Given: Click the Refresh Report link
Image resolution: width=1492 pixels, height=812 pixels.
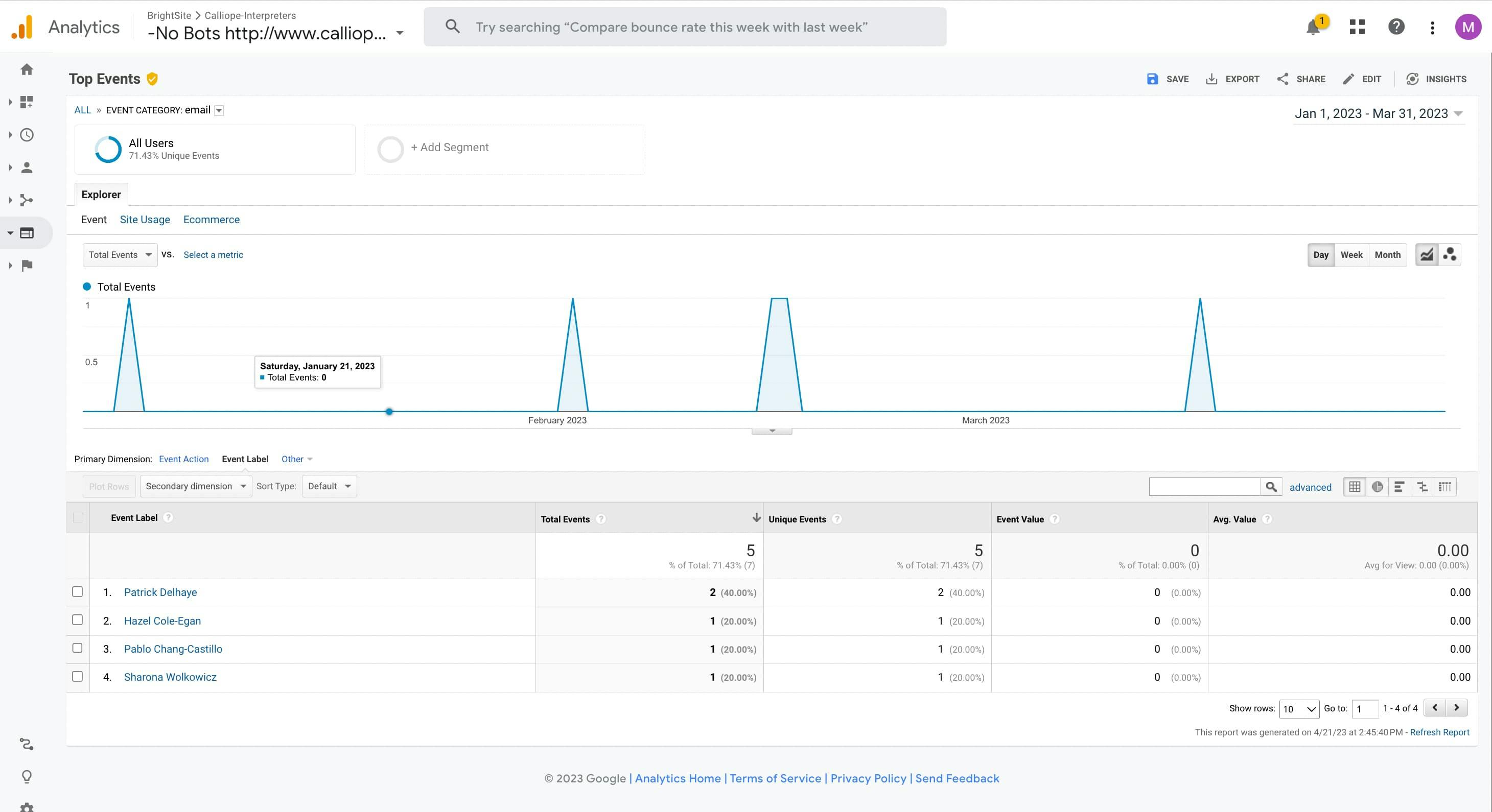Looking at the screenshot, I should (1439, 732).
